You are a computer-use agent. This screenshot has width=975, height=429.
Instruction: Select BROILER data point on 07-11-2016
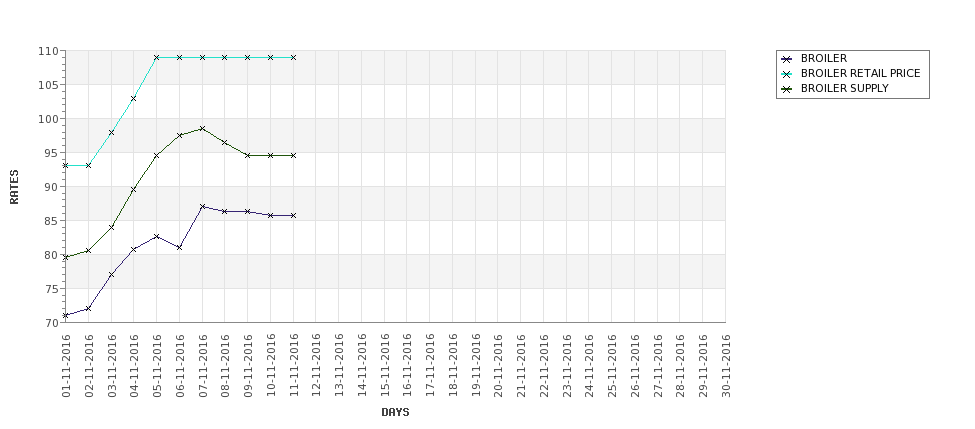pyautogui.click(x=202, y=206)
